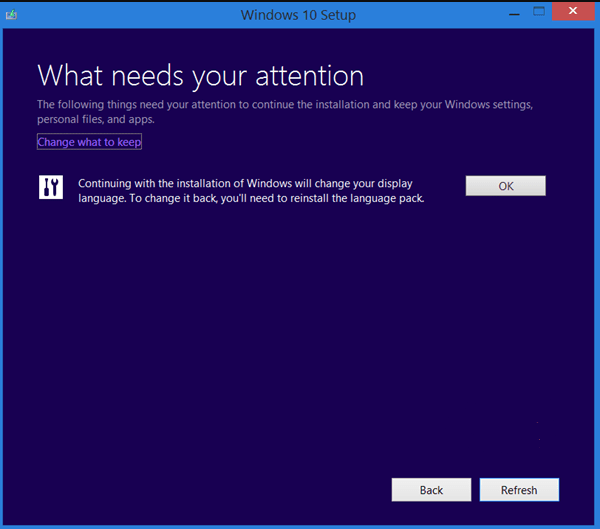Open the 'Change what to keep' link
600x529 pixels.
coord(89,142)
